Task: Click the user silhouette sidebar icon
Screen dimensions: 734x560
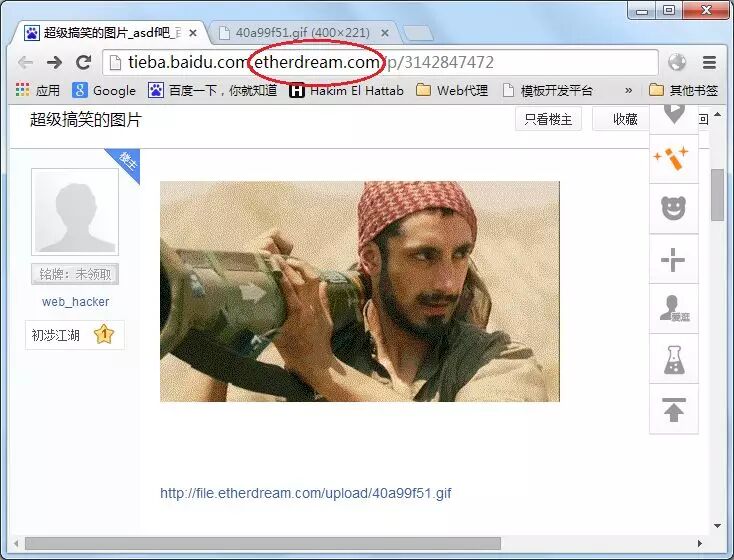Action: 674,309
